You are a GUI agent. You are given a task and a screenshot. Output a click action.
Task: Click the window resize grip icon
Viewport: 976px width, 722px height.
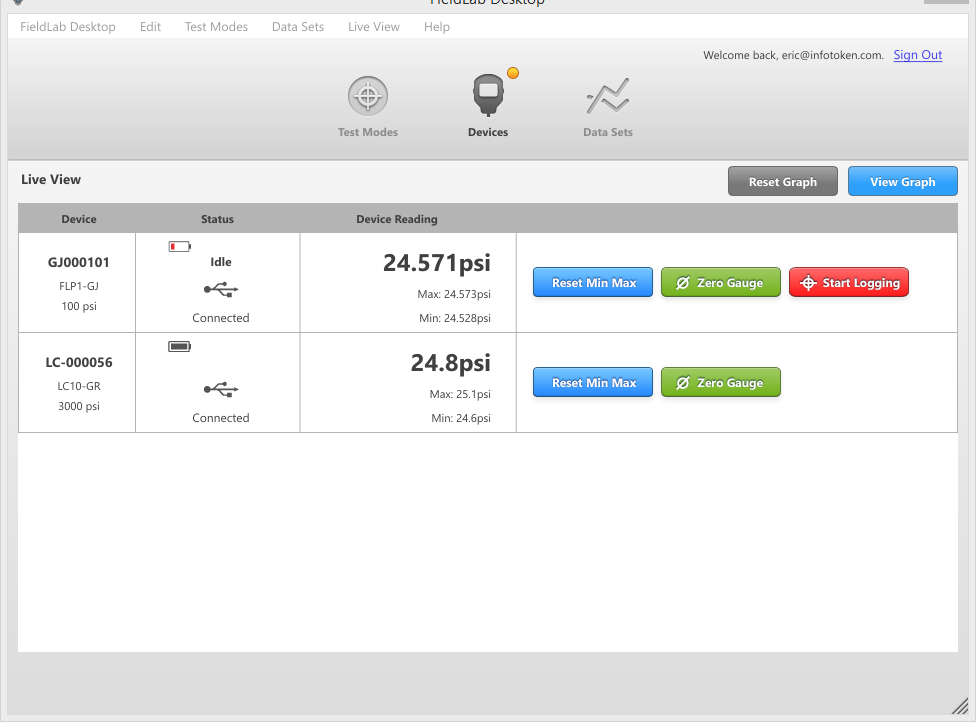(x=960, y=706)
